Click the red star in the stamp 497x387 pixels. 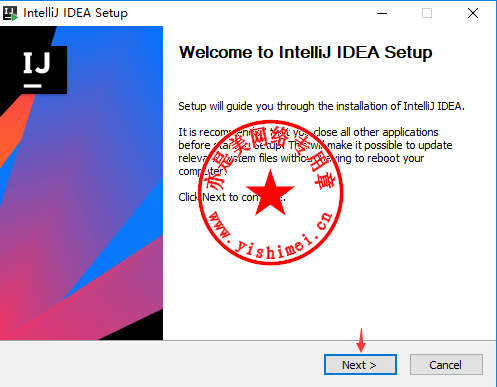tap(270, 193)
